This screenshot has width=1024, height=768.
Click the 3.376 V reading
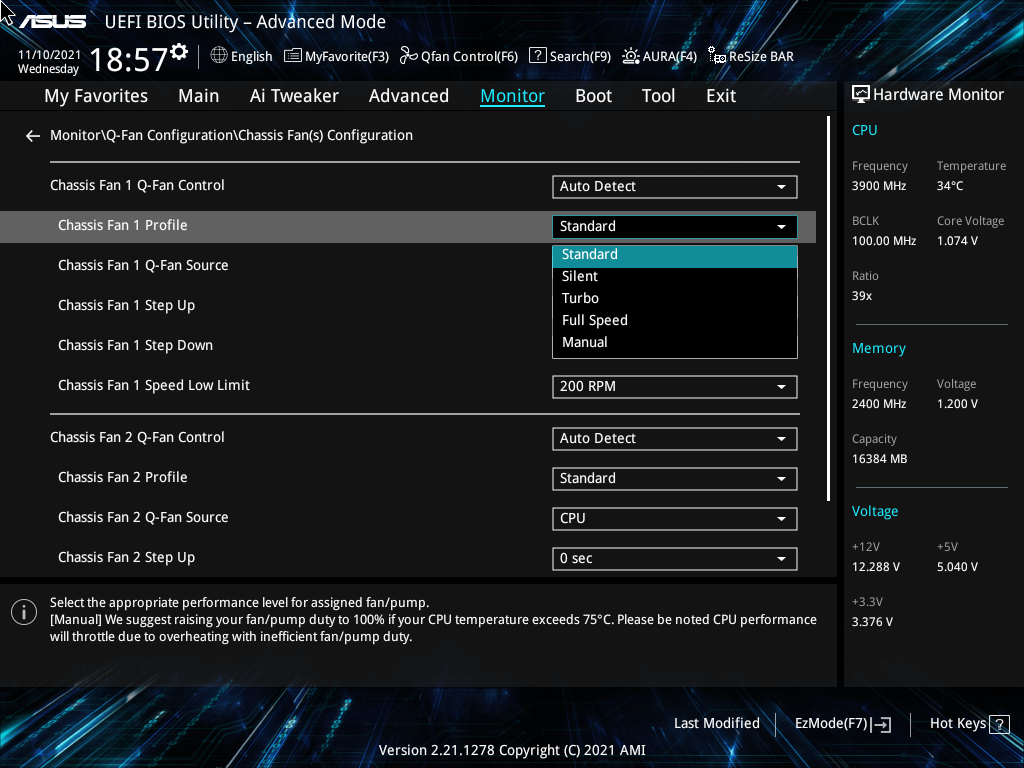872,622
